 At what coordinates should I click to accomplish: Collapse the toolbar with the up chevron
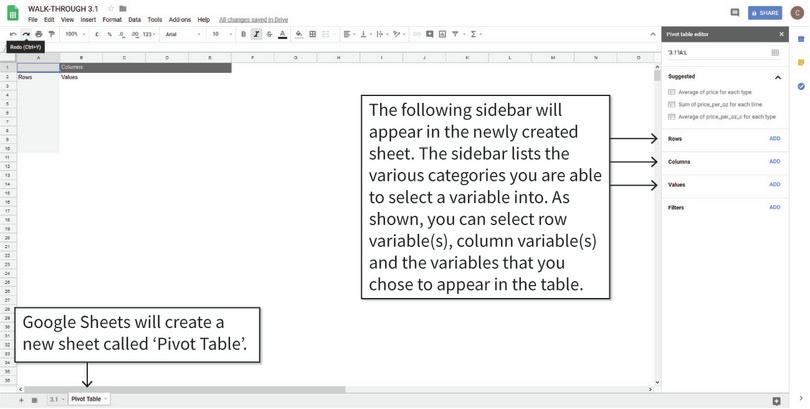[653, 34]
